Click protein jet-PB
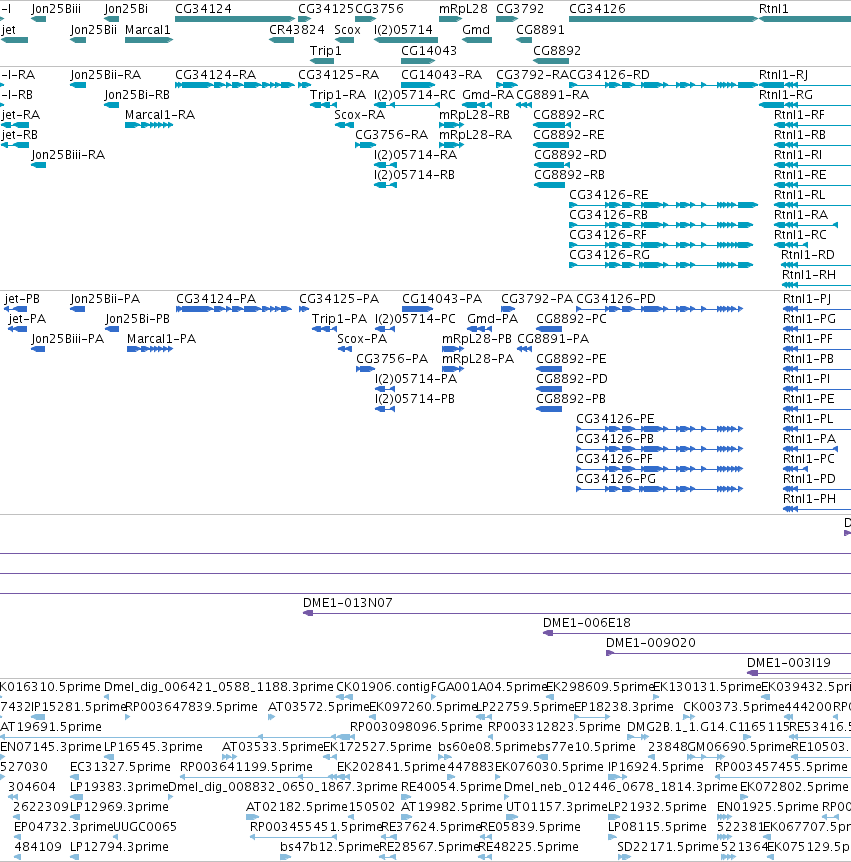This screenshot has width=851, height=862. tap(22, 299)
